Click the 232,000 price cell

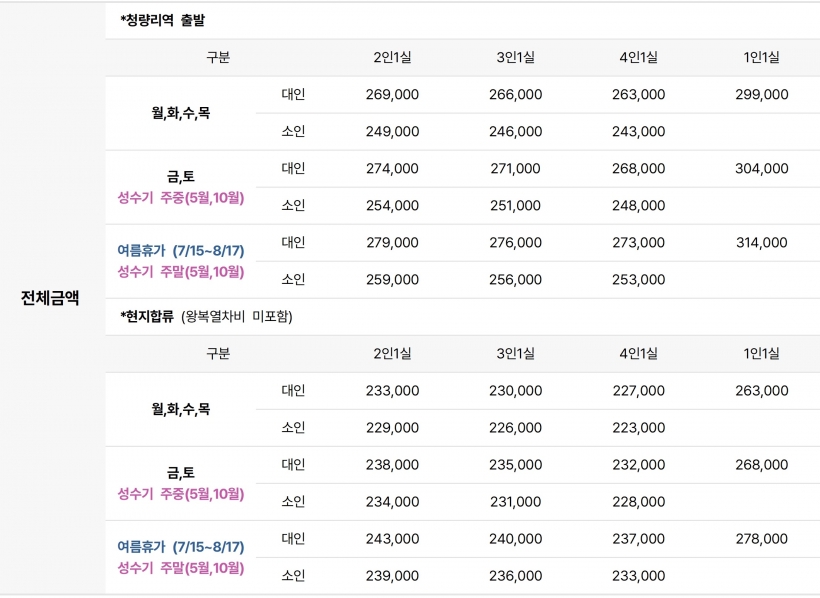(638, 465)
